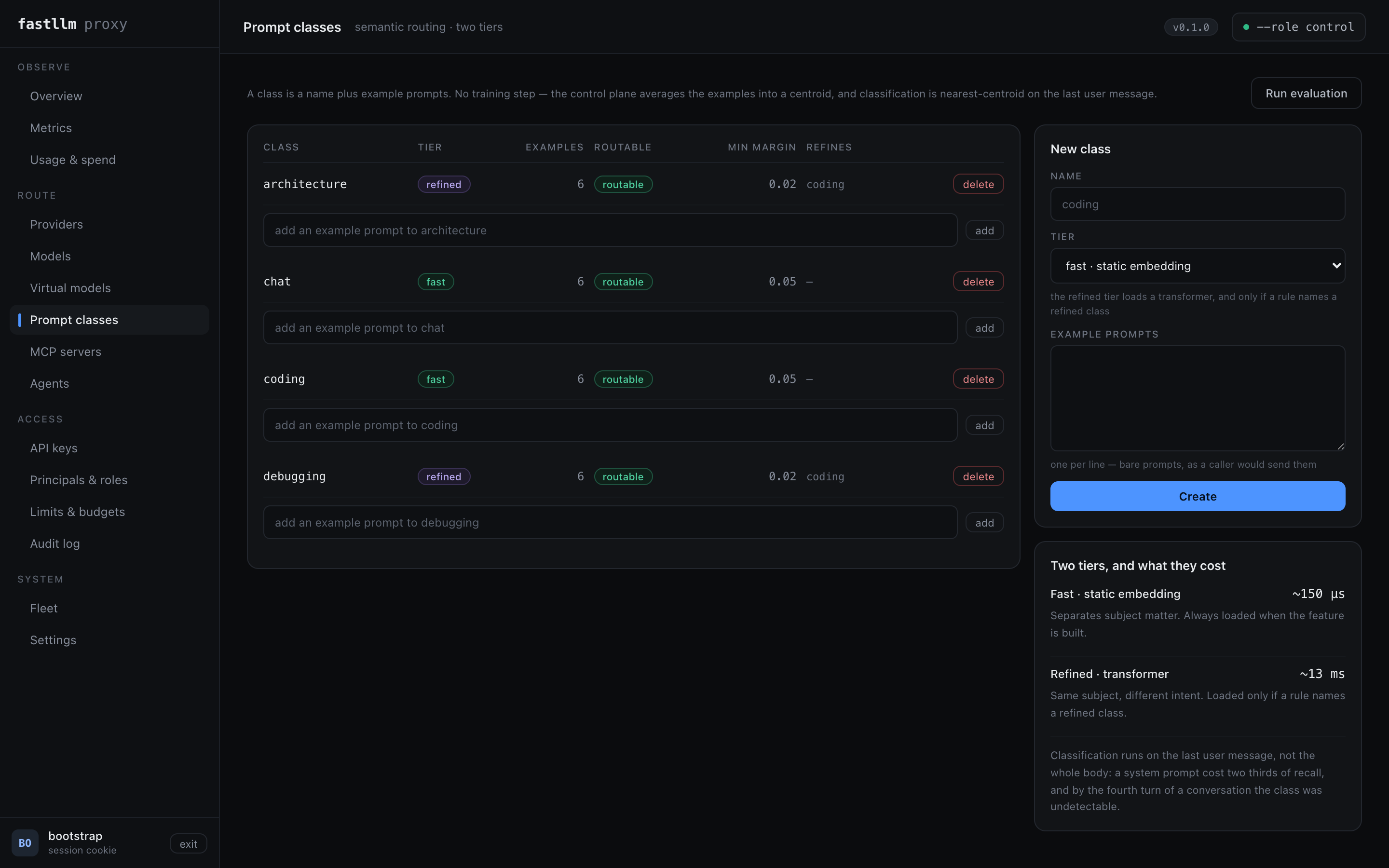Click the BO user avatar

[x=25, y=843]
